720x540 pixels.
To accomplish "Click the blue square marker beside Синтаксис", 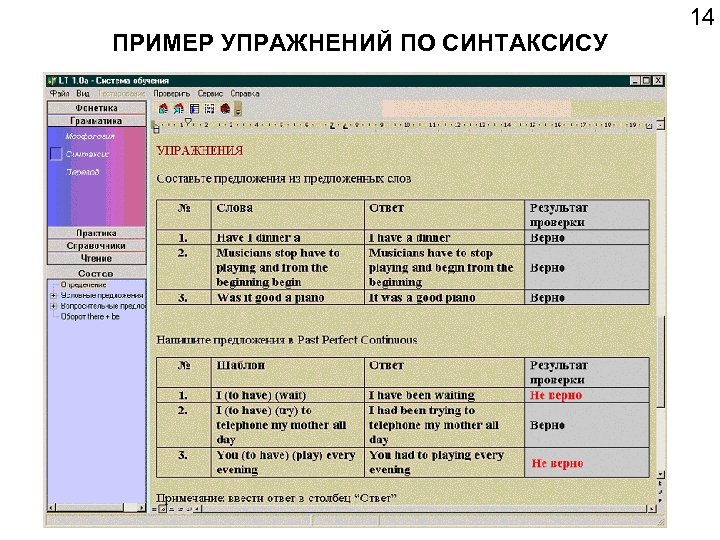I will 56,154.
